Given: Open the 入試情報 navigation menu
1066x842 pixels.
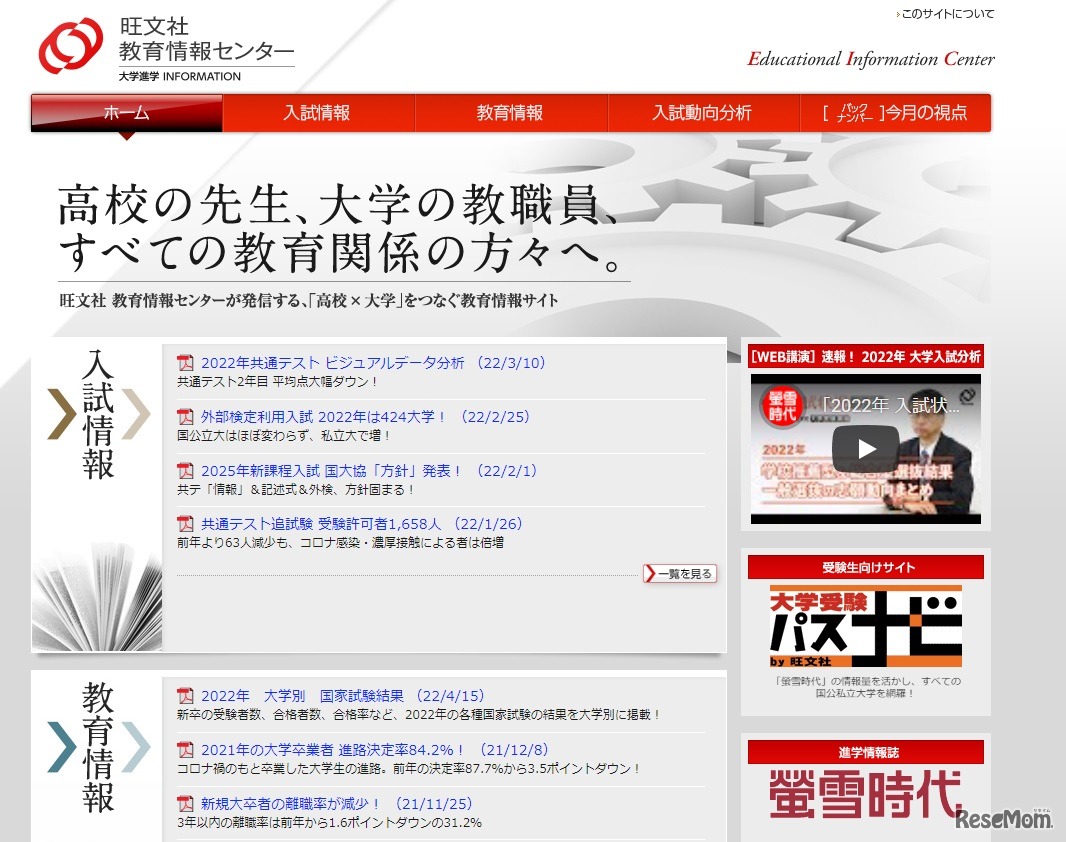Looking at the screenshot, I should pos(318,113).
